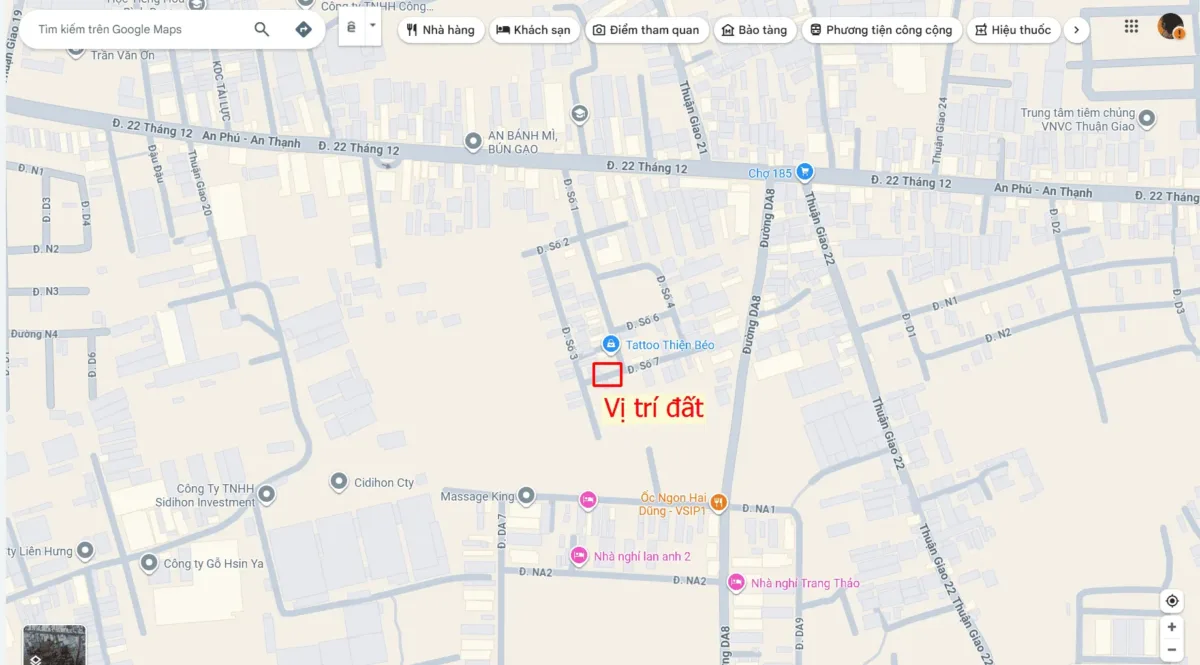Image resolution: width=1200 pixels, height=665 pixels.
Task: Open the map layers thumbnail
Action: [54, 645]
